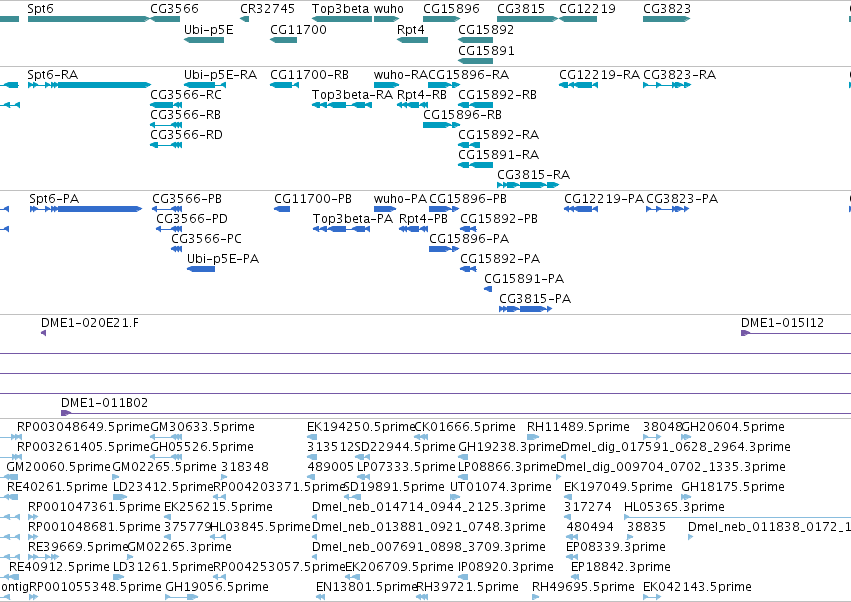Select the Spt6 gene label
The width and height of the screenshot is (851, 602).
coord(40,9)
